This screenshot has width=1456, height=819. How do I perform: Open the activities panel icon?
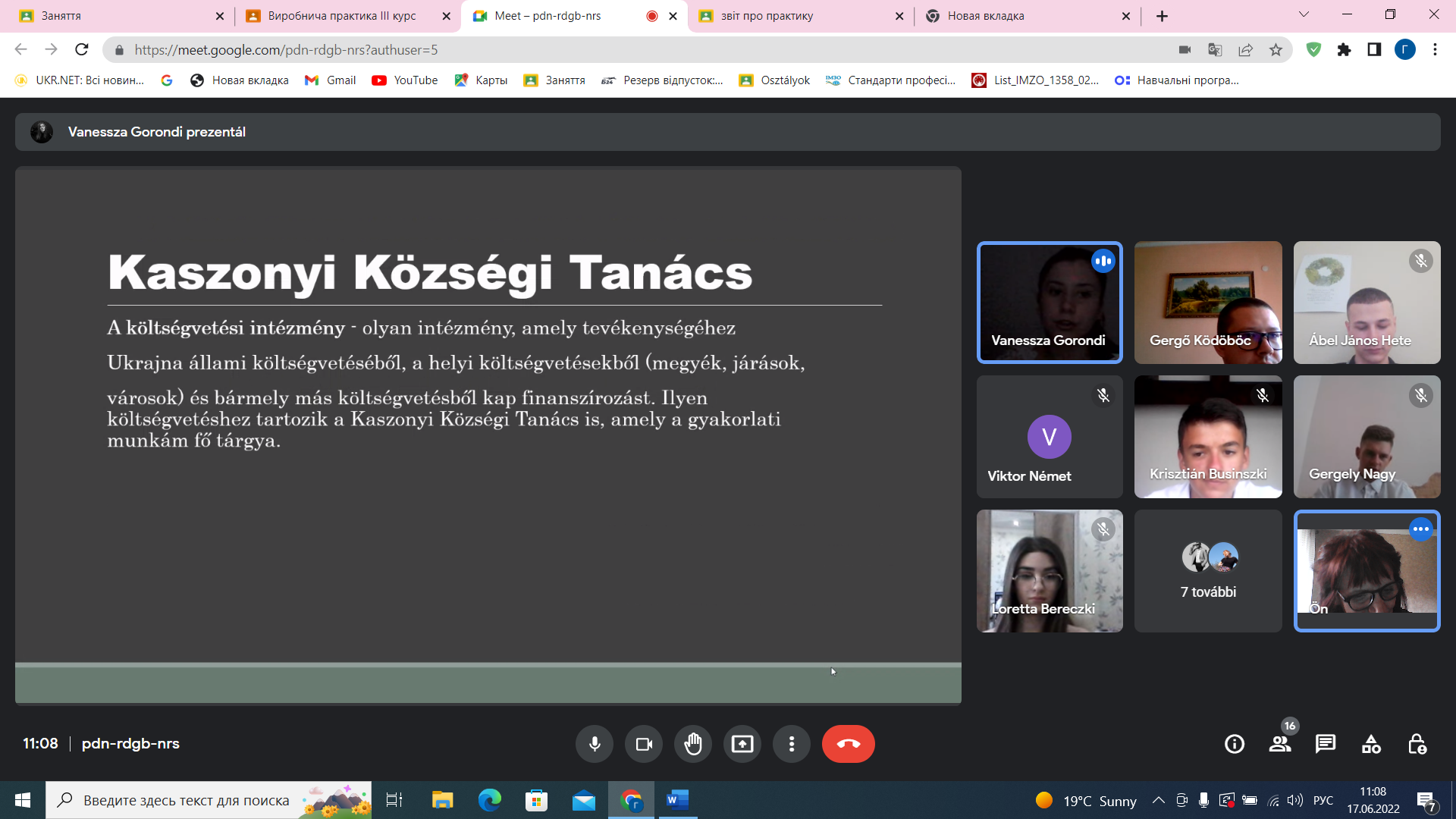(x=1371, y=744)
